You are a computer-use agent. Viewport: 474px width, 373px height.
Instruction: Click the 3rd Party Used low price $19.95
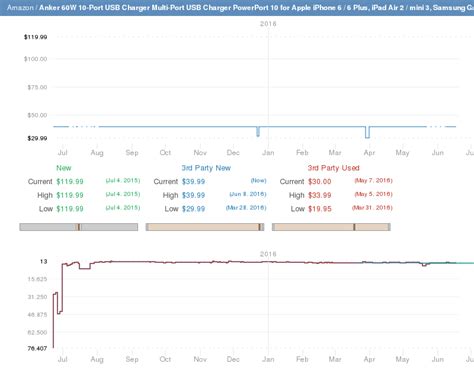coord(320,209)
